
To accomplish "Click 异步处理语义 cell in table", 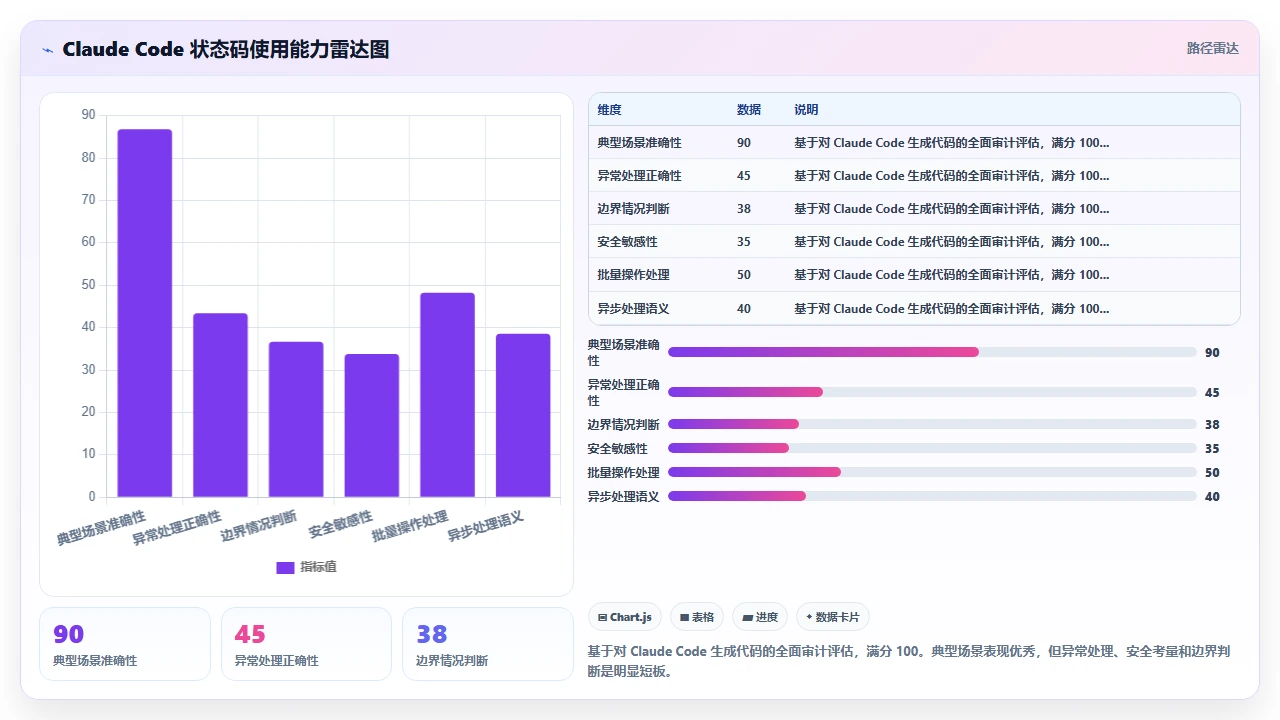I will [633, 309].
